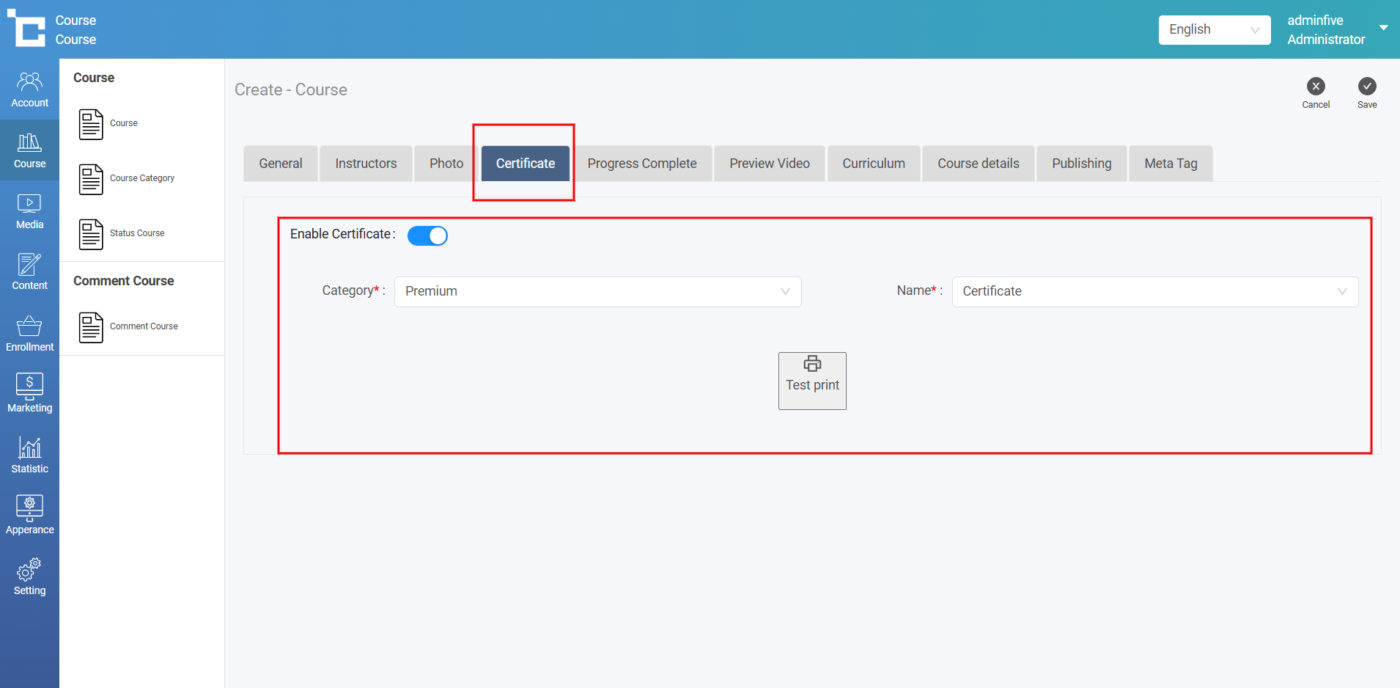Open the certificate Name dropdown
The width and height of the screenshot is (1400, 688).
click(x=1154, y=292)
